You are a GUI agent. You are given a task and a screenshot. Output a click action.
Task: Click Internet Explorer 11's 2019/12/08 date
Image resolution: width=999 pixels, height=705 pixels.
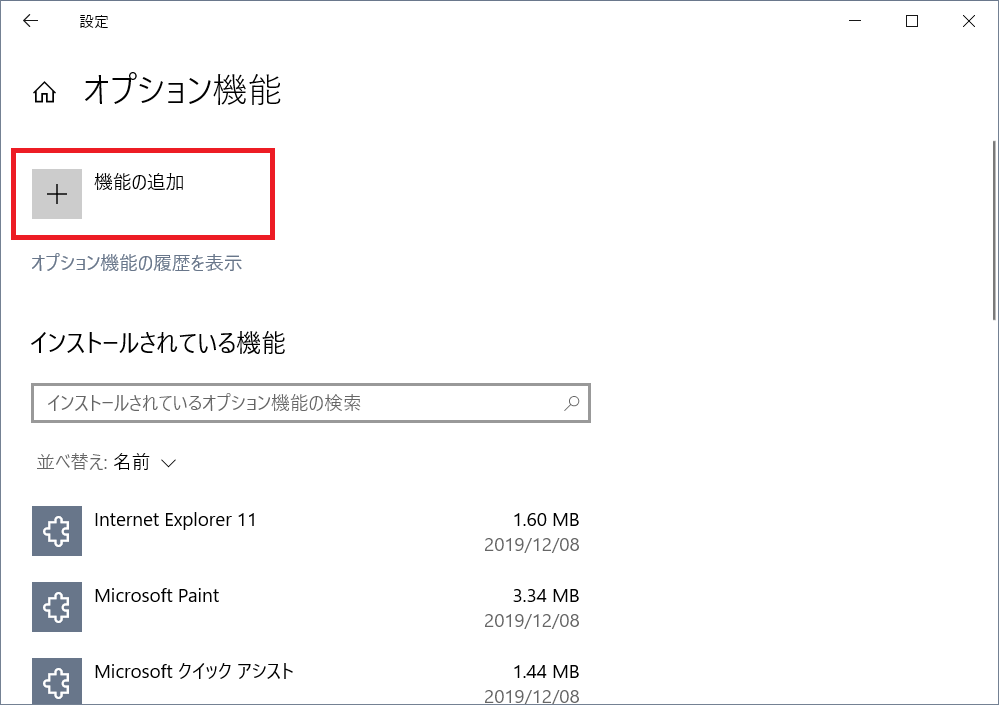[x=531, y=545]
